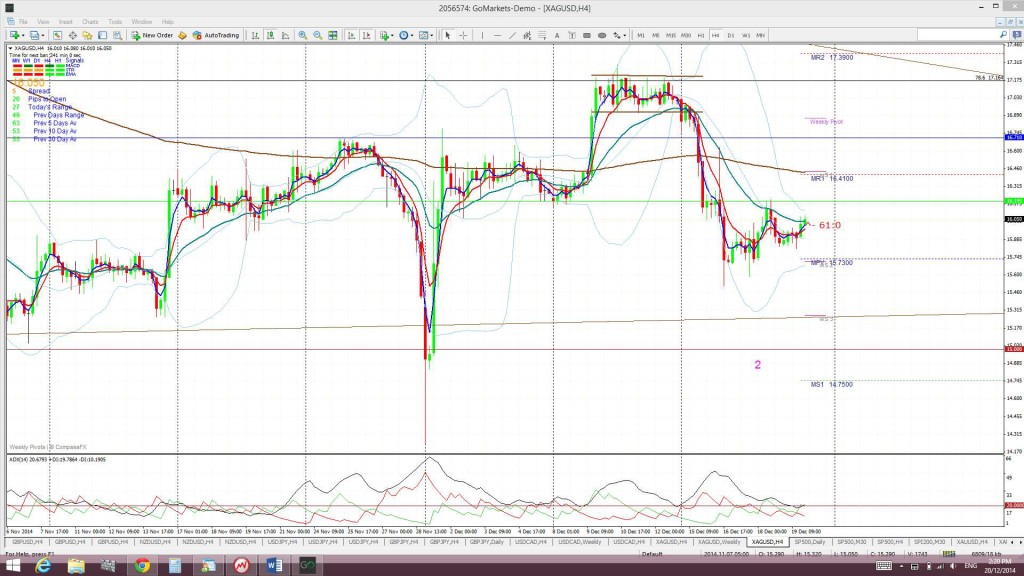Open the Insert menu
1024x576 pixels.
[65, 22]
